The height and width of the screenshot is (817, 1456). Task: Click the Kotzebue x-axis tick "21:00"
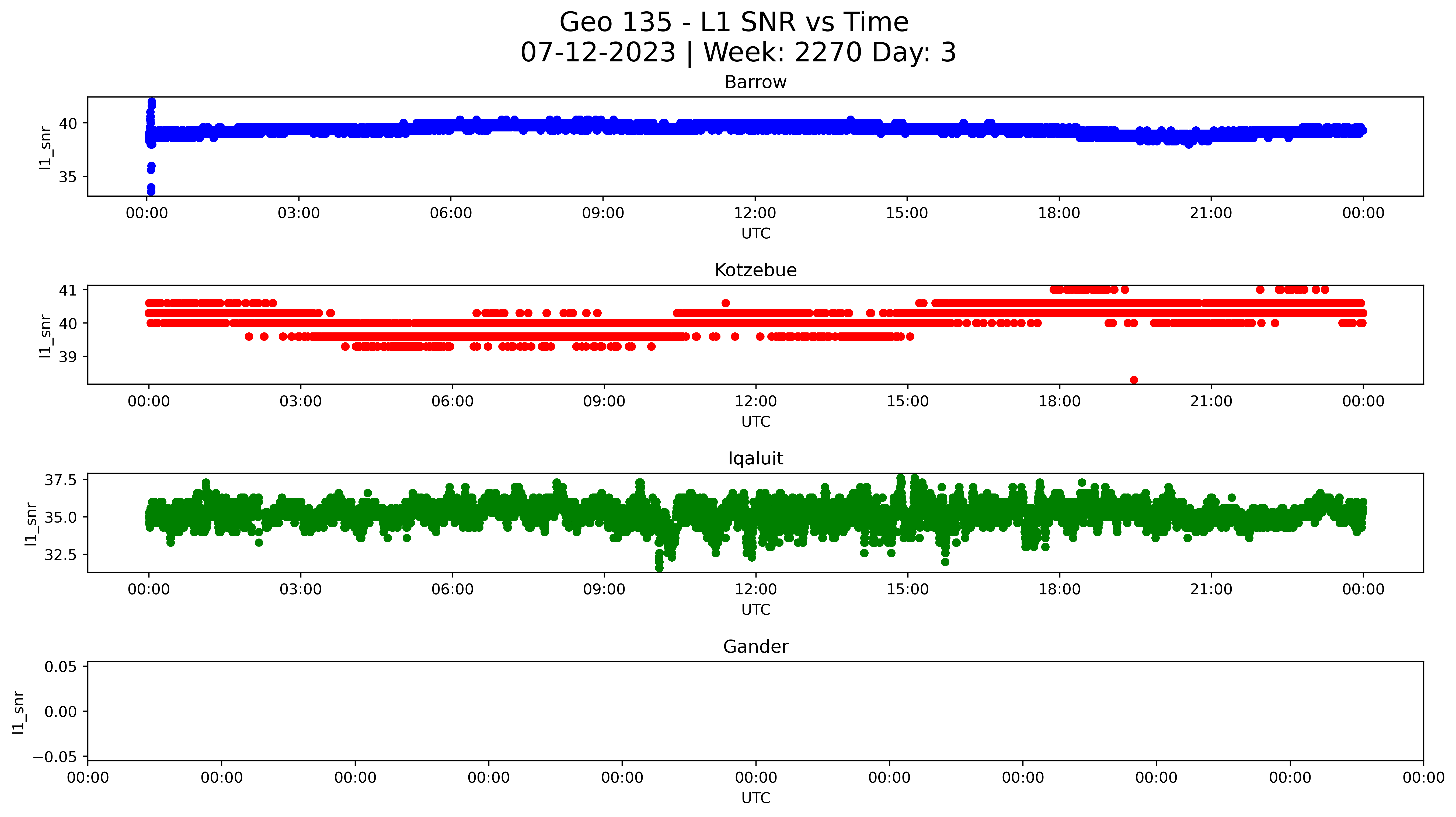point(1211,401)
